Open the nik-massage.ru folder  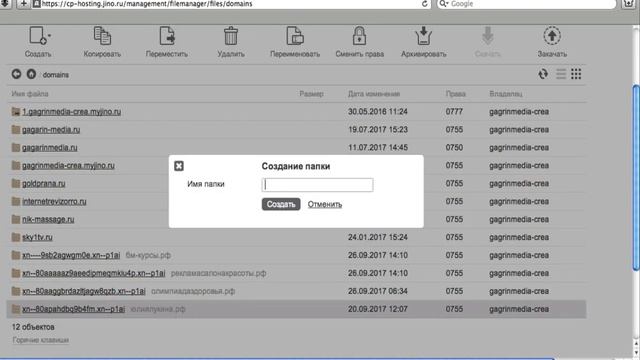(48, 219)
